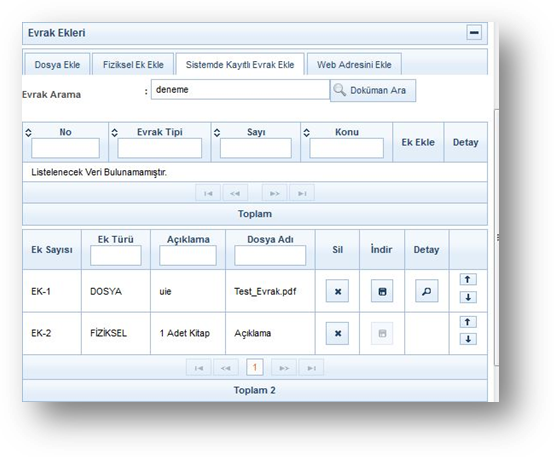Download the EK-1 Test_Evrak.pdf file
The width and height of the screenshot is (554, 457).
pyautogui.click(x=382, y=291)
